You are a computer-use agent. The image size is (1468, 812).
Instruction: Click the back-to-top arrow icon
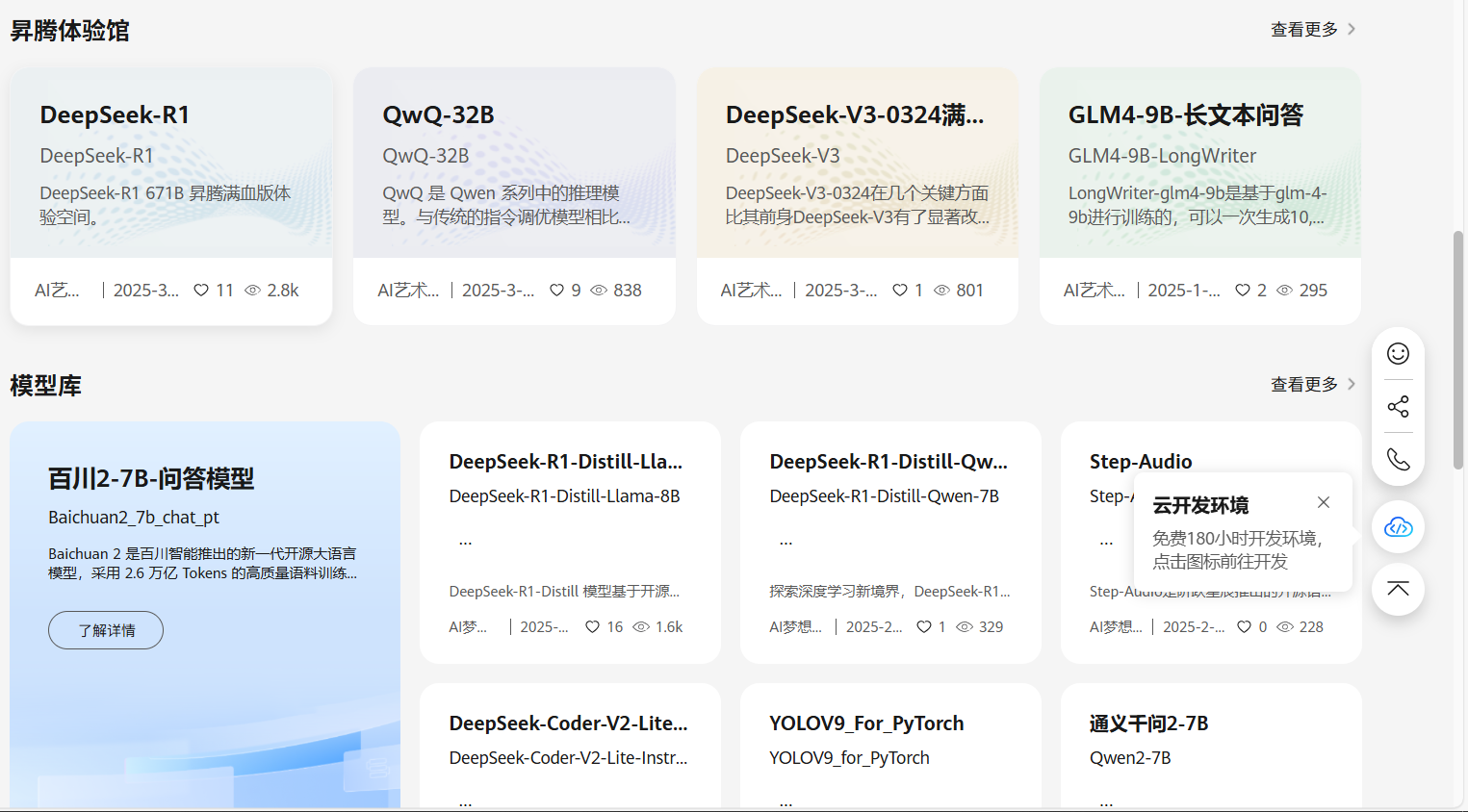[x=1398, y=589]
